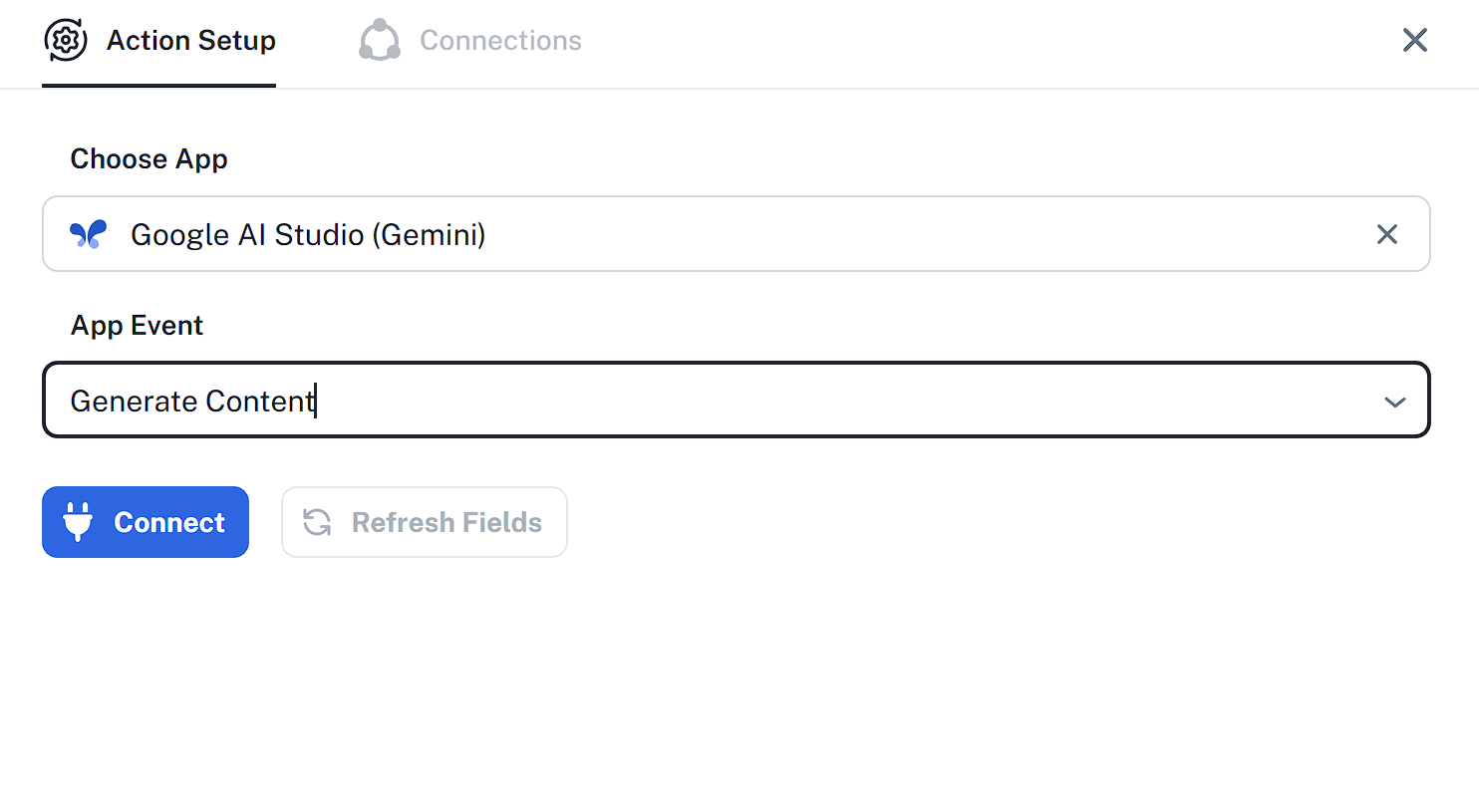Image resolution: width=1479 pixels, height=812 pixels.
Task: Click the Gemini butterfly app logo
Action: (88, 234)
